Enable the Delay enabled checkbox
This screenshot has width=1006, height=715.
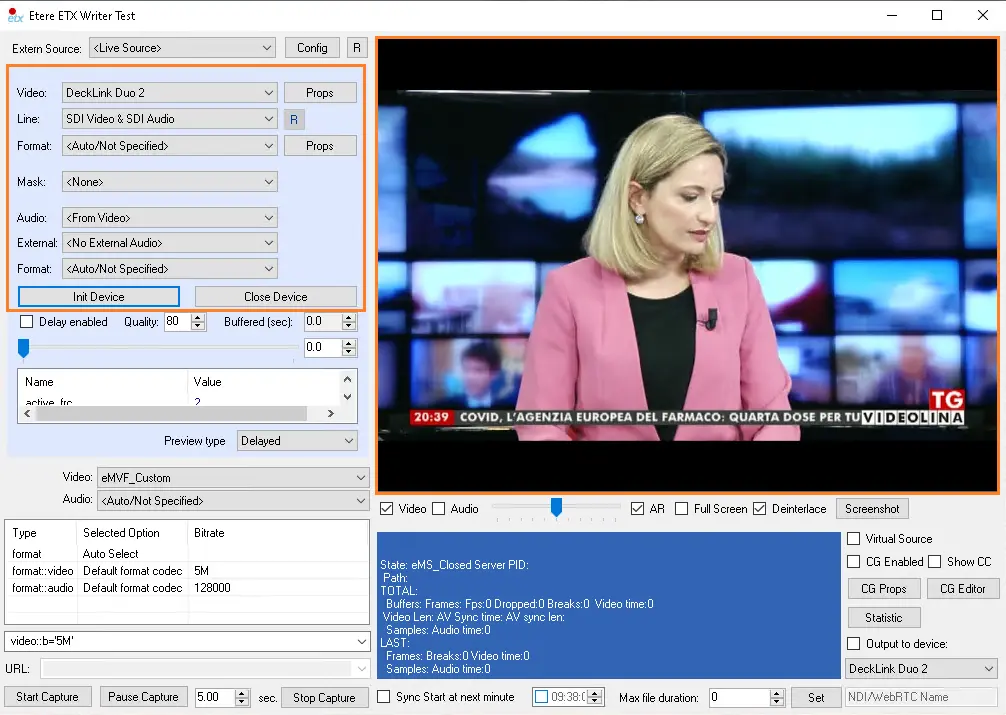[x=27, y=322]
